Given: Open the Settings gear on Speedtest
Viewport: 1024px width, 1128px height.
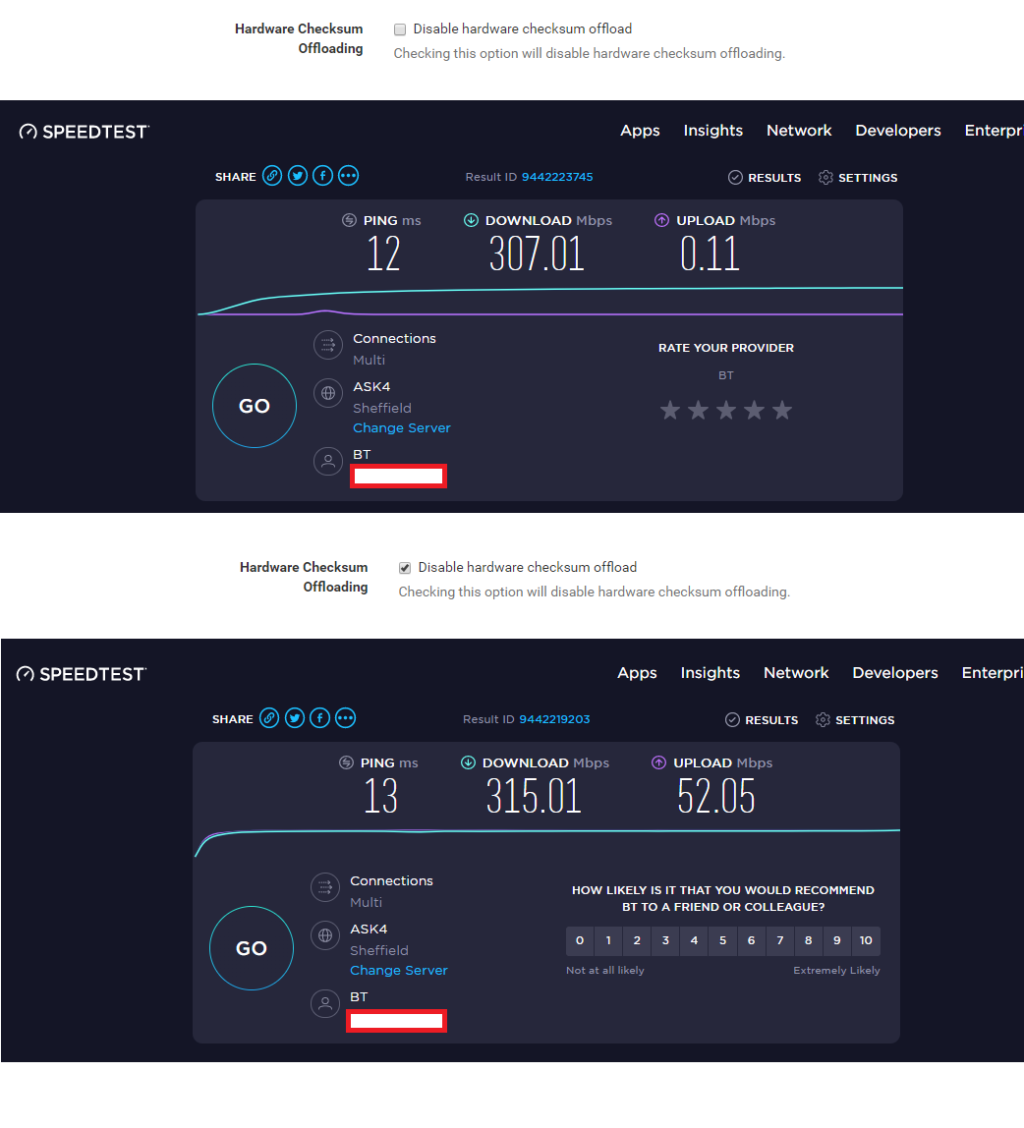Looking at the screenshot, I should (825, 177).
